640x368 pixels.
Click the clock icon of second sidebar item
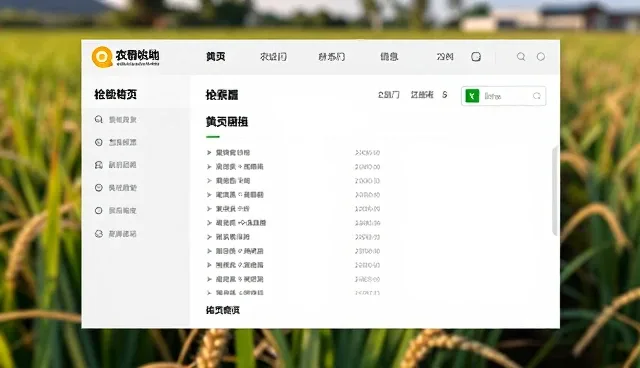(99, 142)
